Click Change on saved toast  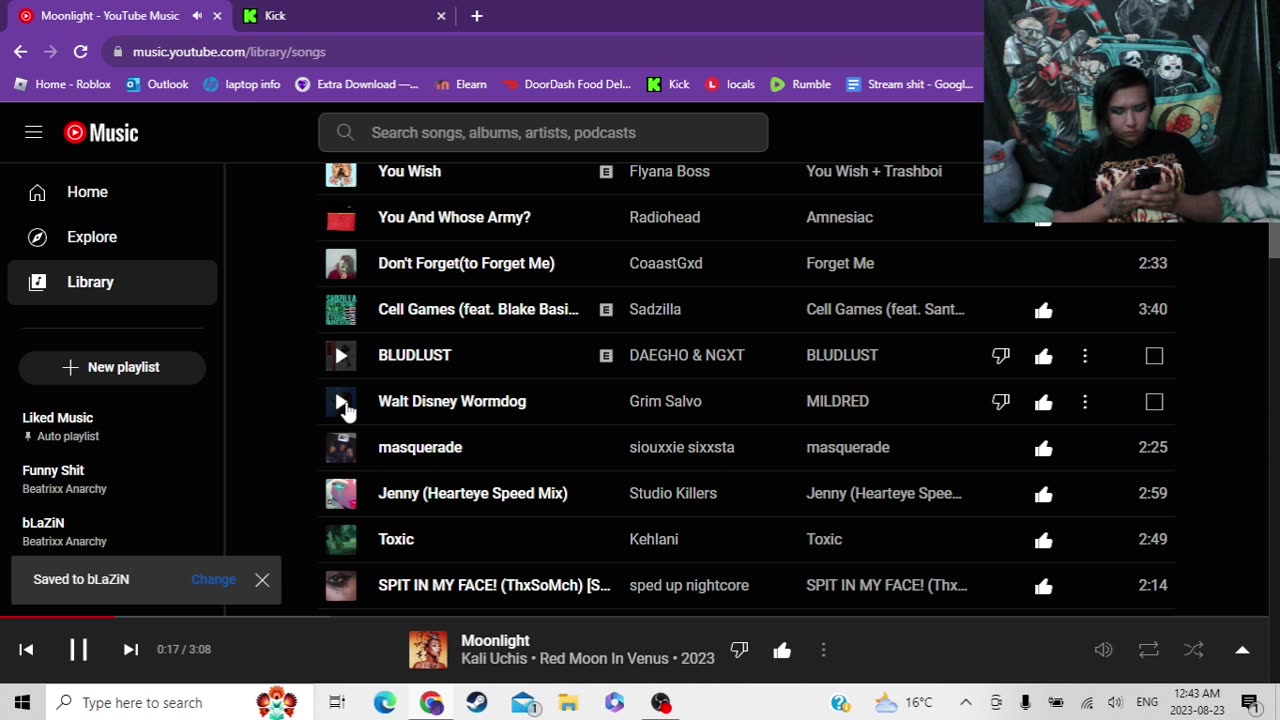[x=213, y=579]
